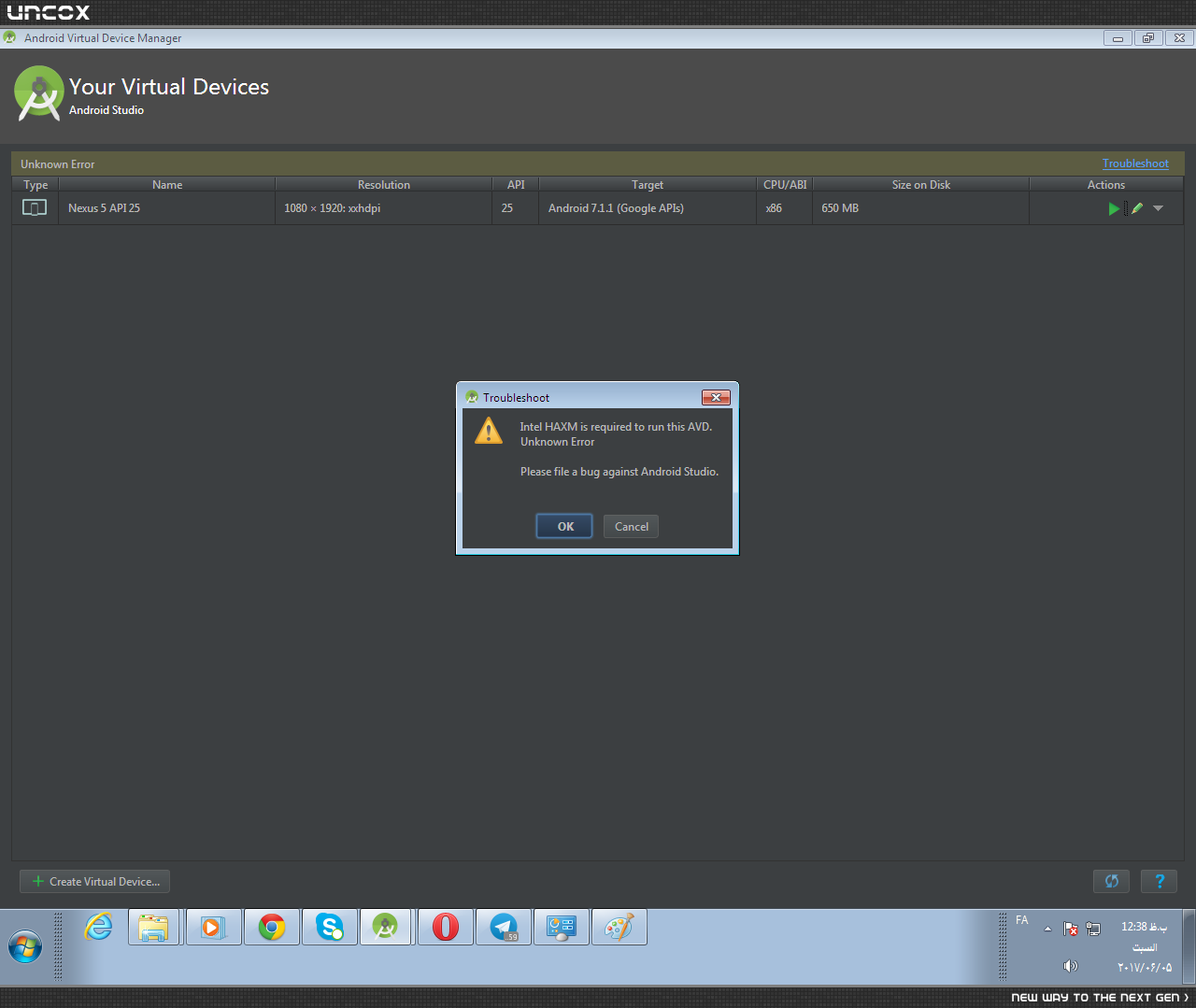Click the phone device type icon in the row
This screenshot has height=1008, width=1196.
pyautogui.click(x=35, y=207)
